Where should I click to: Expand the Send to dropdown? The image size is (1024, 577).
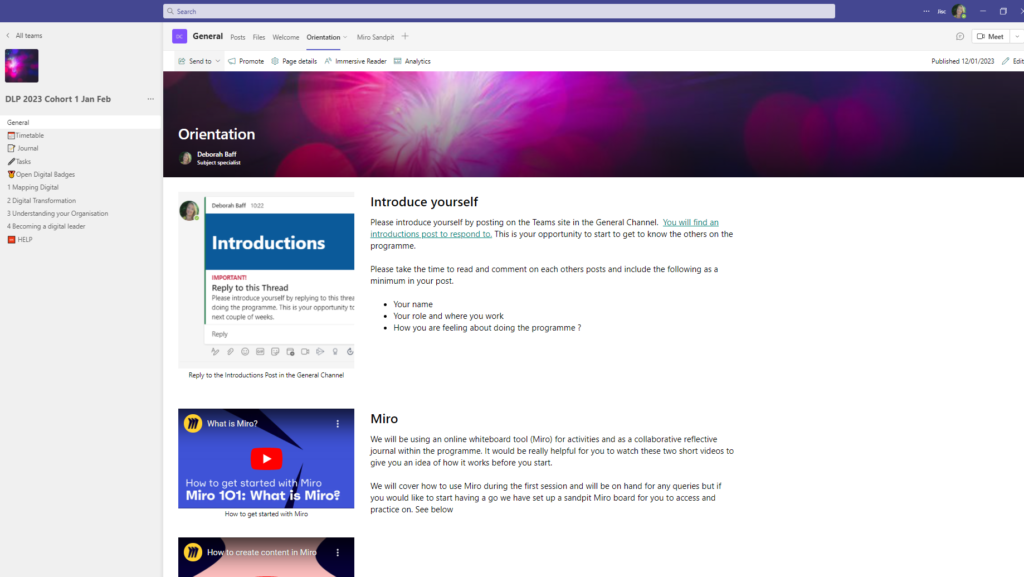(218, 61)
